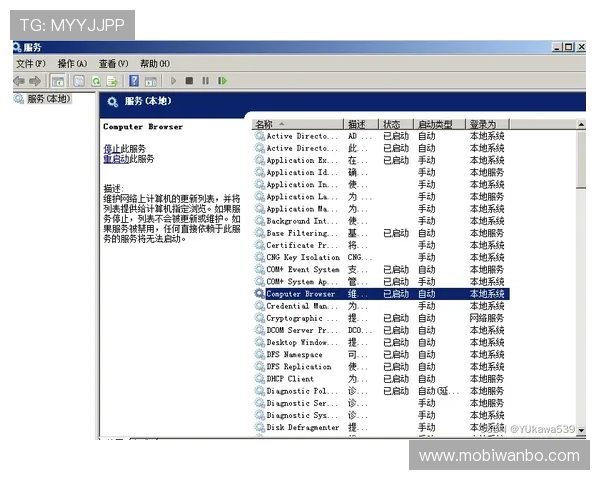Sort by the 名称 column header
Viewport: 600px width, 480px height.
coord(298,124)
